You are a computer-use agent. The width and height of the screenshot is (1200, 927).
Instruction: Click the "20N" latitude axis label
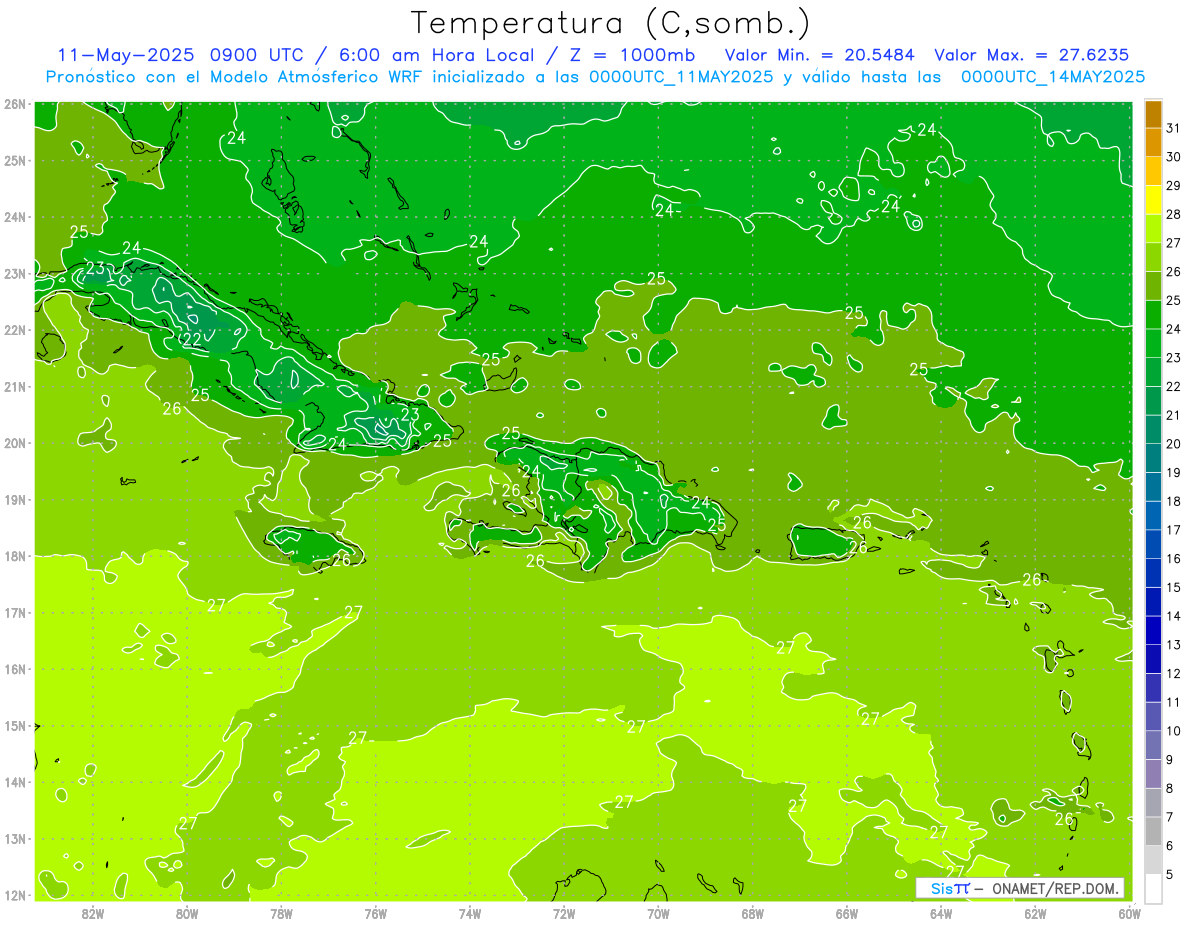tap(14, 443)
